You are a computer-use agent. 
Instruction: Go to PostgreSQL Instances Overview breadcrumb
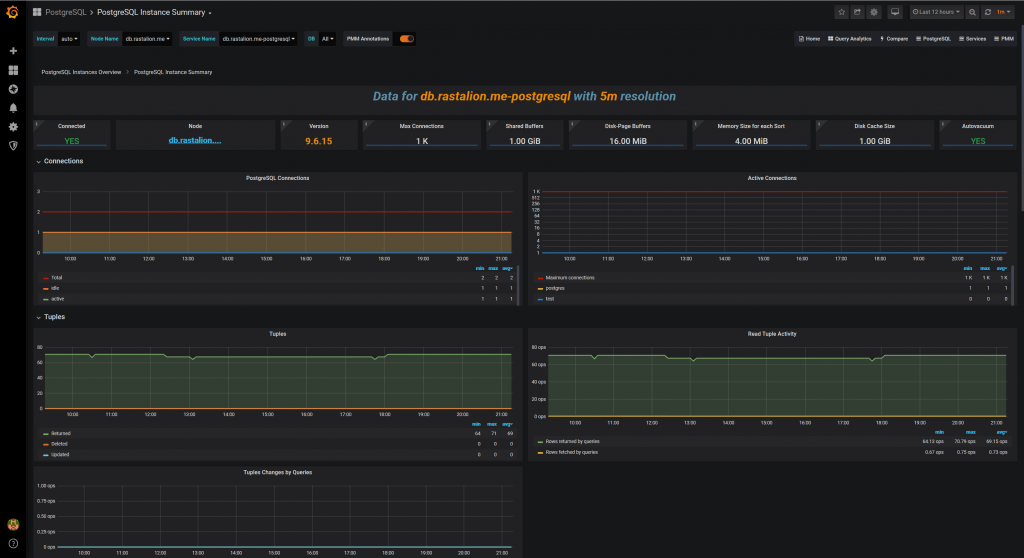(81, 72)
